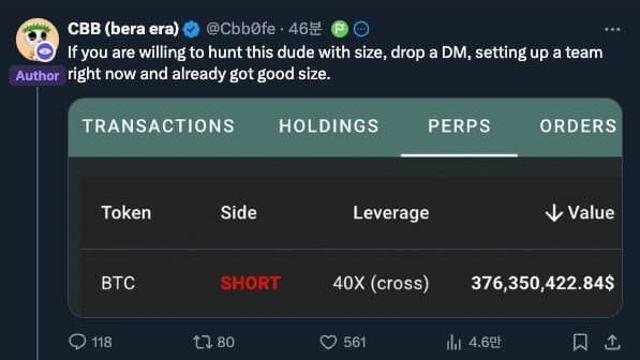Open the three-dot more options menu
640x360 pixels.
click(612, 29)
